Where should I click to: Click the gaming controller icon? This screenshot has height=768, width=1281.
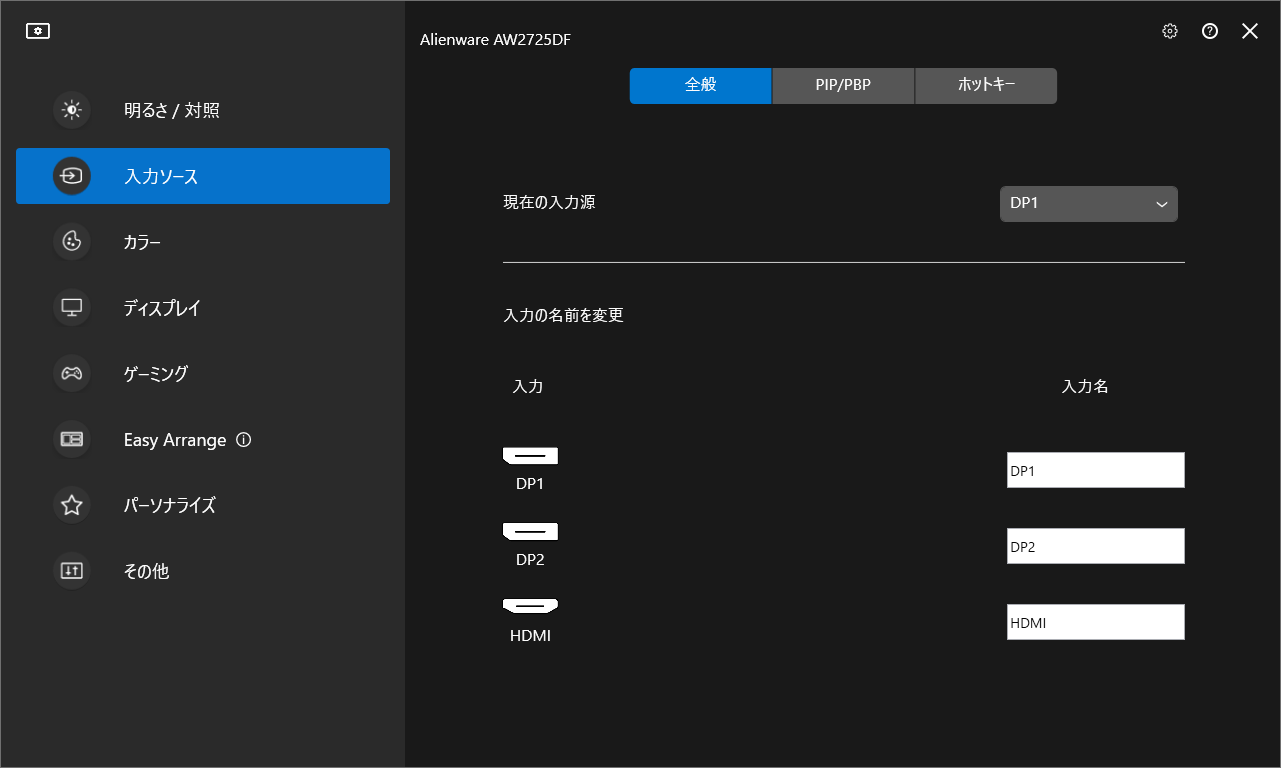[72, 373]
